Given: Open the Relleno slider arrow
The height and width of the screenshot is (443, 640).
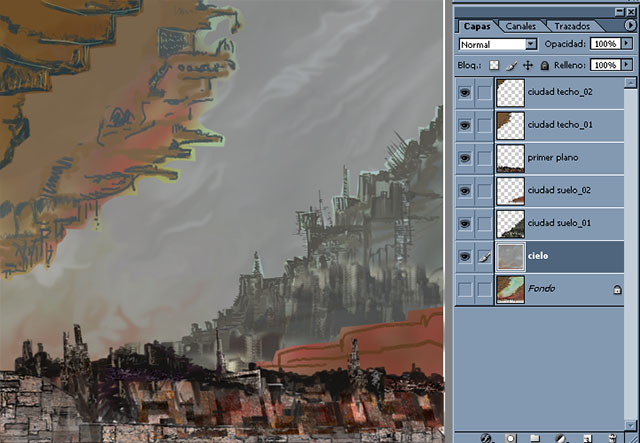Looking at the screenshot, I should (627, 65).
